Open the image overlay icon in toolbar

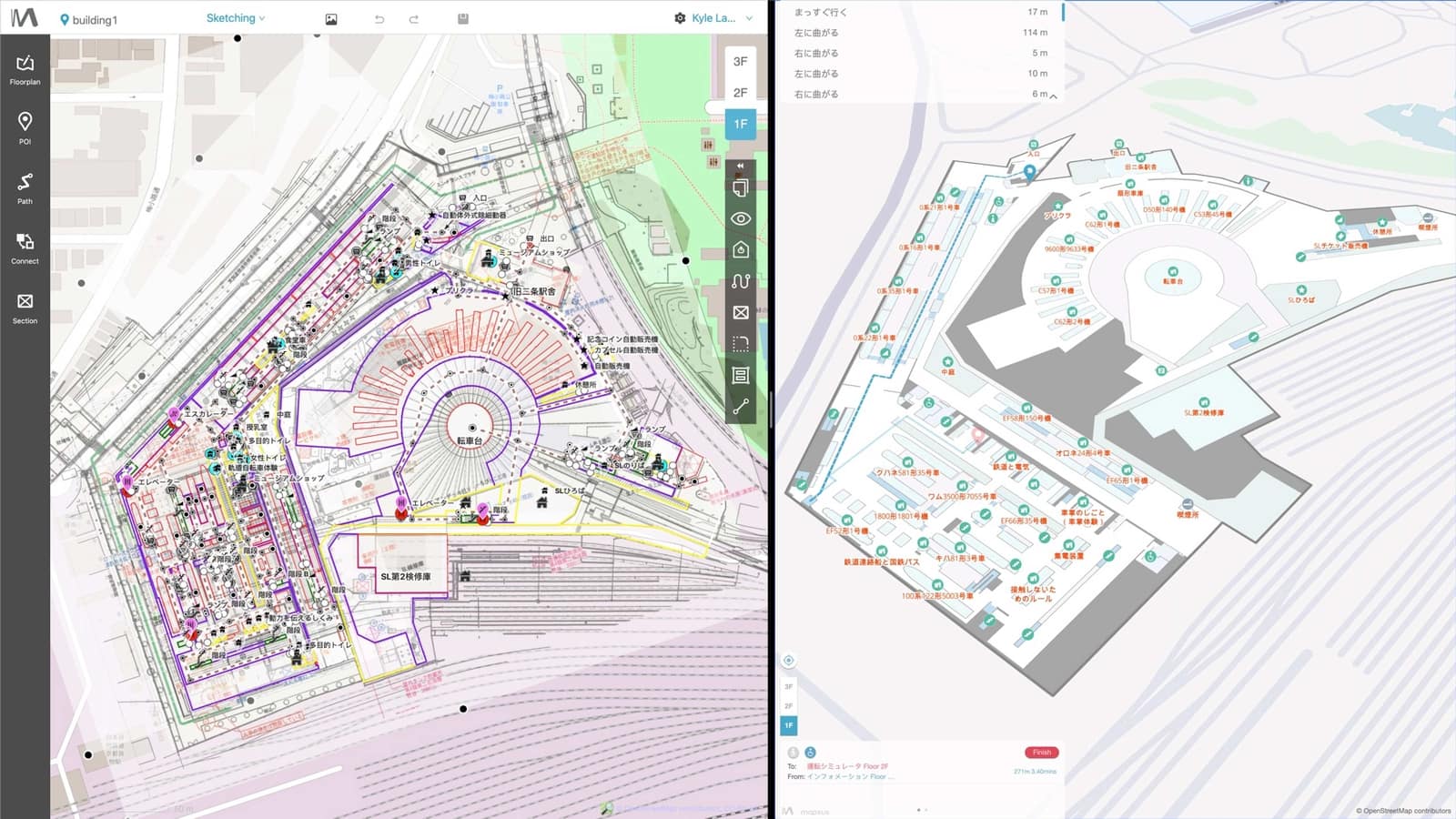[331, 19]
